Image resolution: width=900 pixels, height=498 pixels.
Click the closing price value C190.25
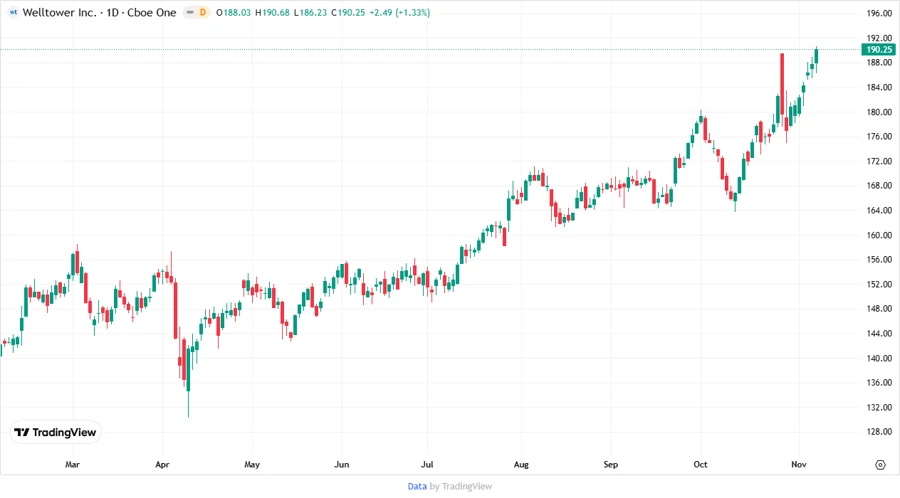point(336,12)
